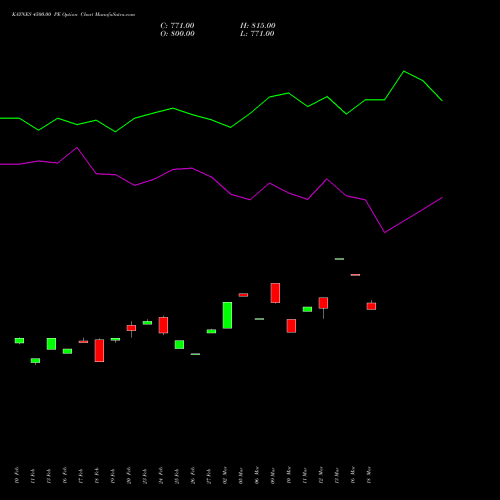Click the '18 Mar' date label

[x=369, y=475]
